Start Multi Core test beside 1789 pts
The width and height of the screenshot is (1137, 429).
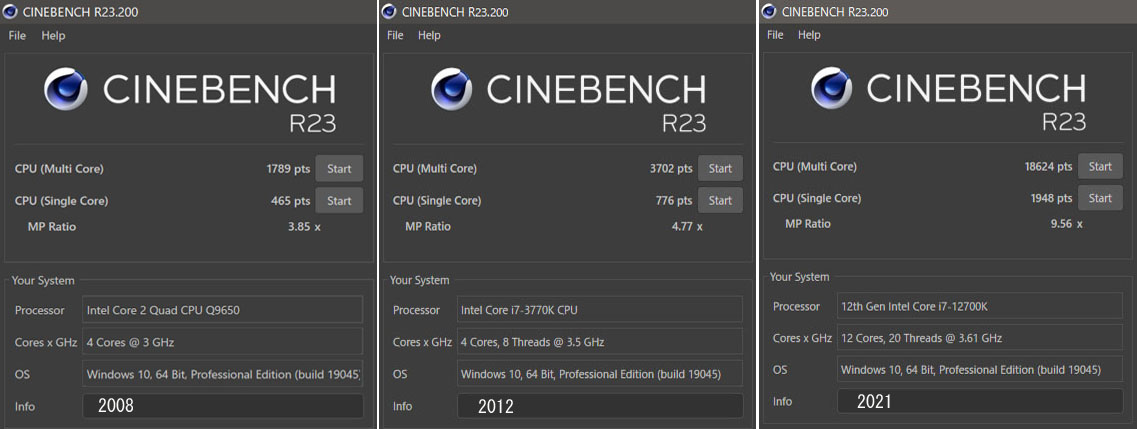339,169
